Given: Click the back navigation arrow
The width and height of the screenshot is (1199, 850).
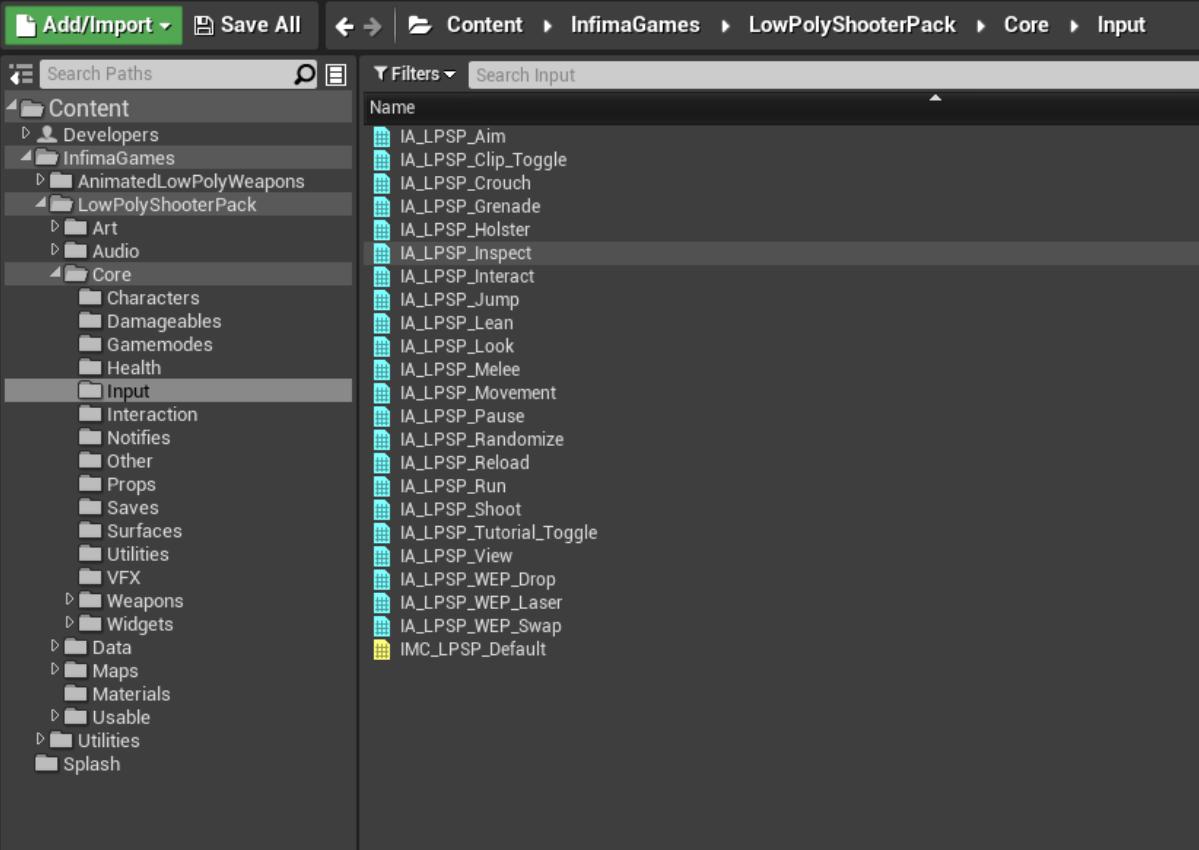Looking at the screenshot, I should (344, 26).
